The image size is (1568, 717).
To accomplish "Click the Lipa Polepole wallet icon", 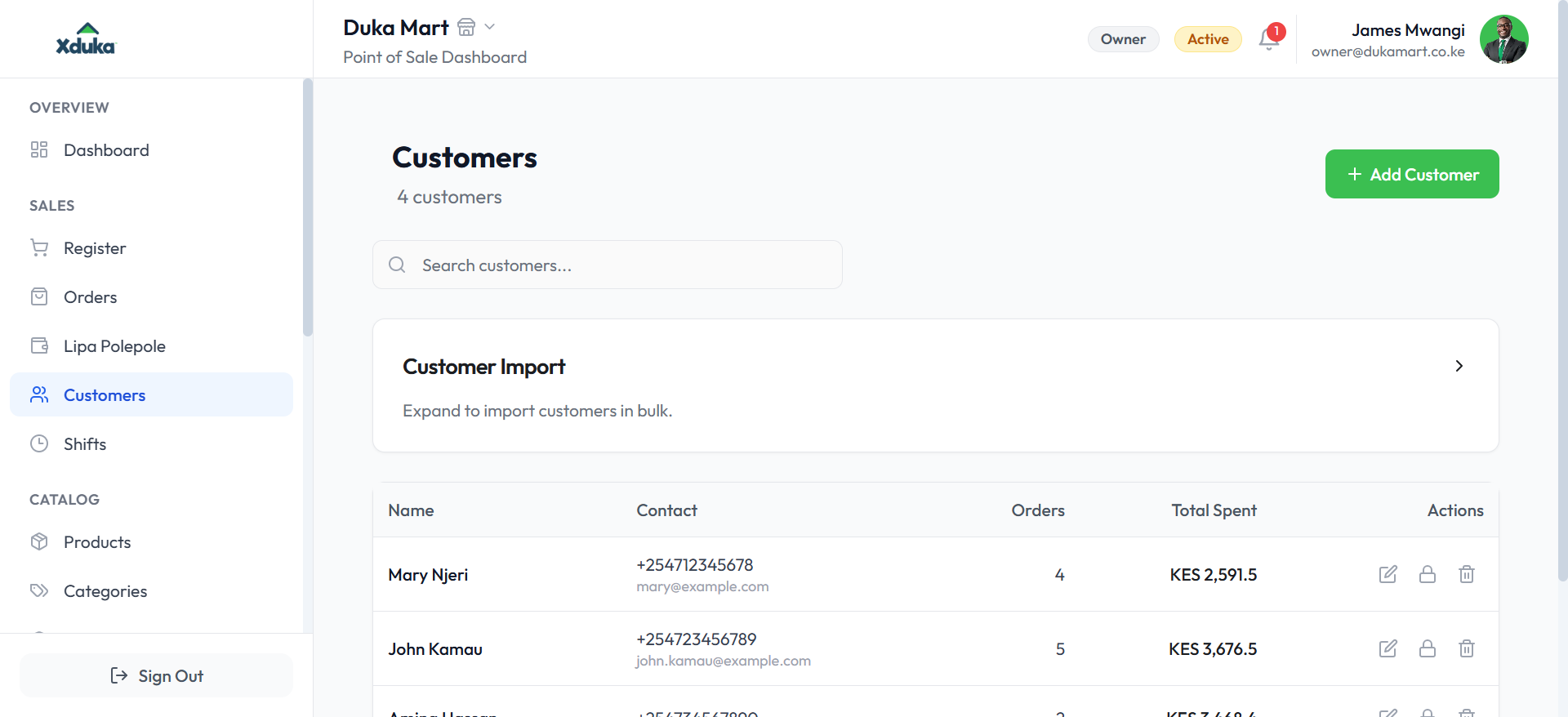I will (39, 345).
